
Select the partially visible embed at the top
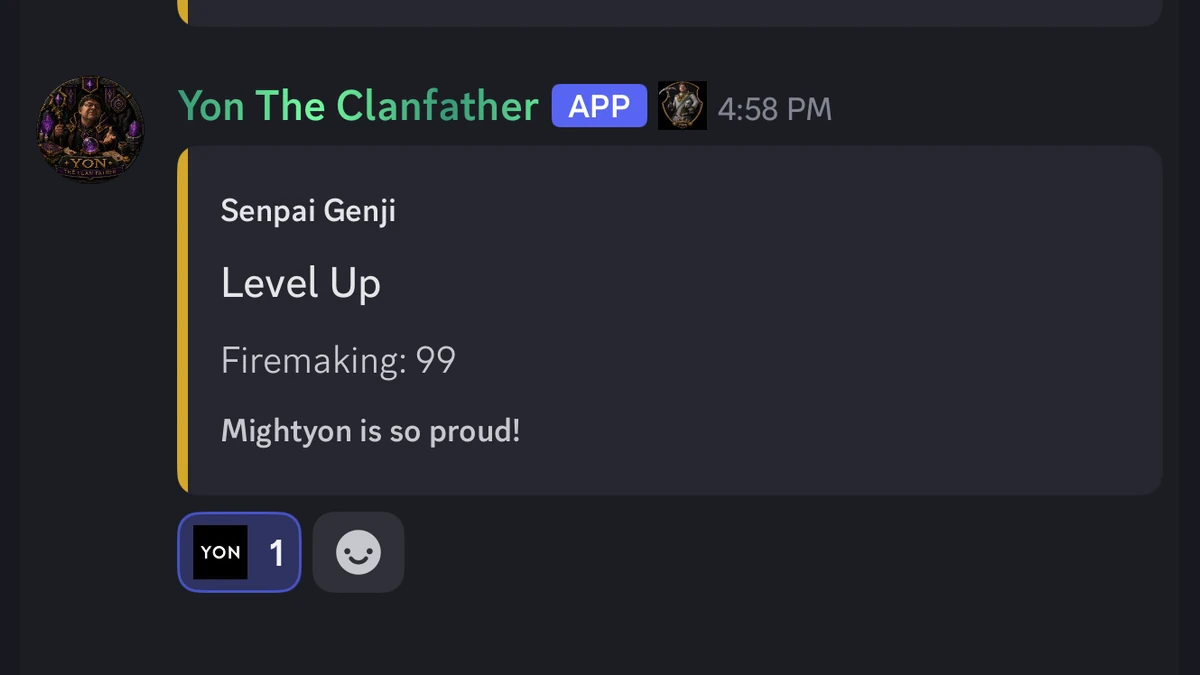click(x=670, y=12)
